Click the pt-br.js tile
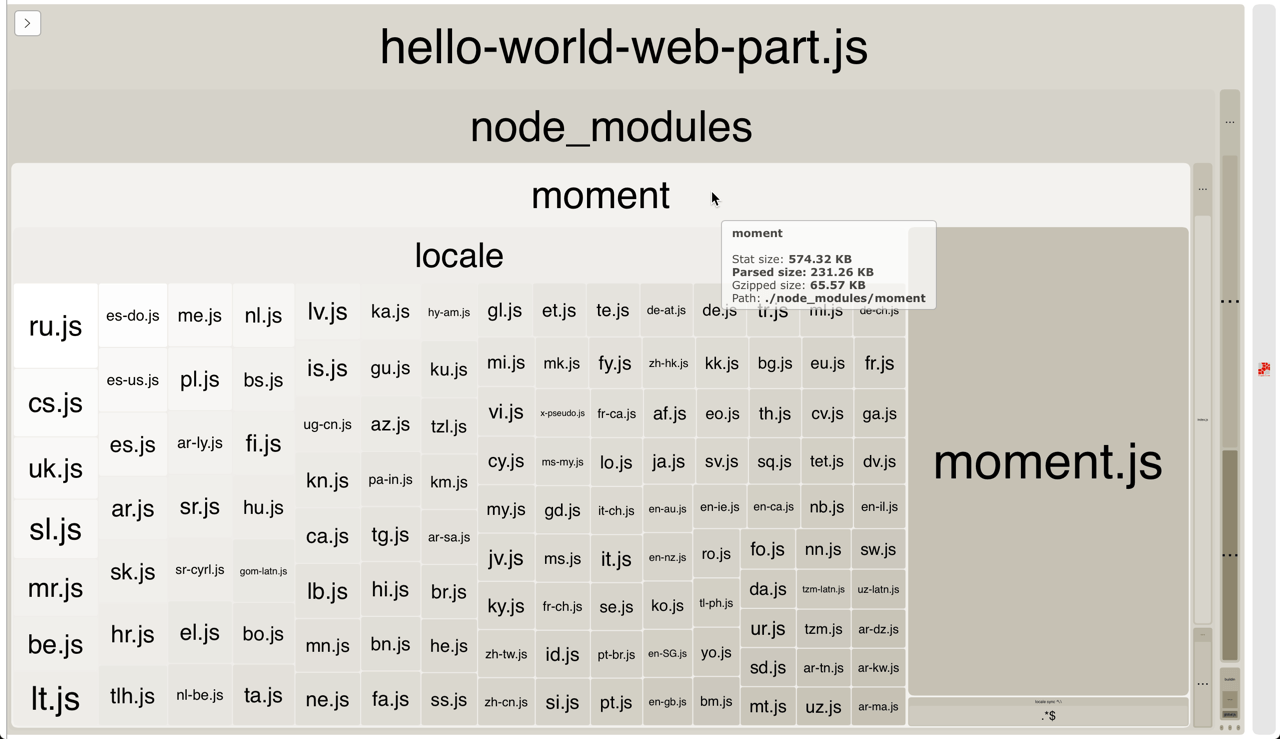Screen dimensions: 1280x739 point(616,655)
